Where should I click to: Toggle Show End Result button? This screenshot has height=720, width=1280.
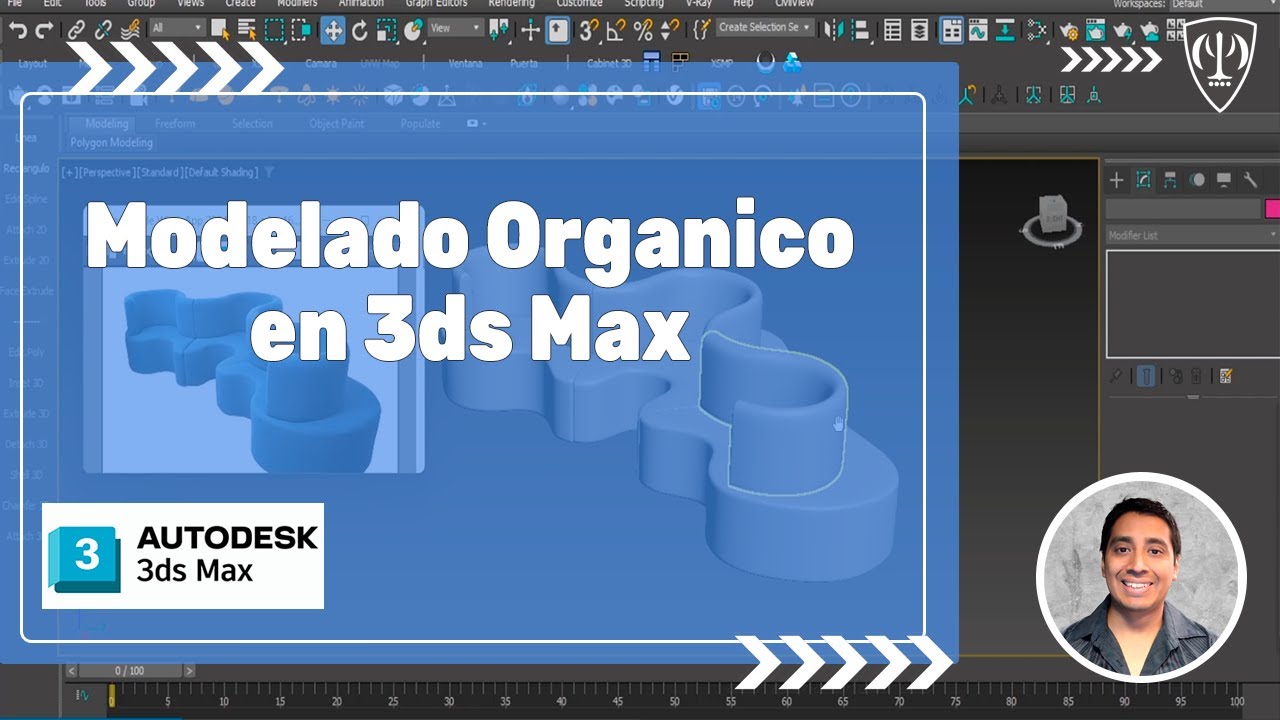1147,376
